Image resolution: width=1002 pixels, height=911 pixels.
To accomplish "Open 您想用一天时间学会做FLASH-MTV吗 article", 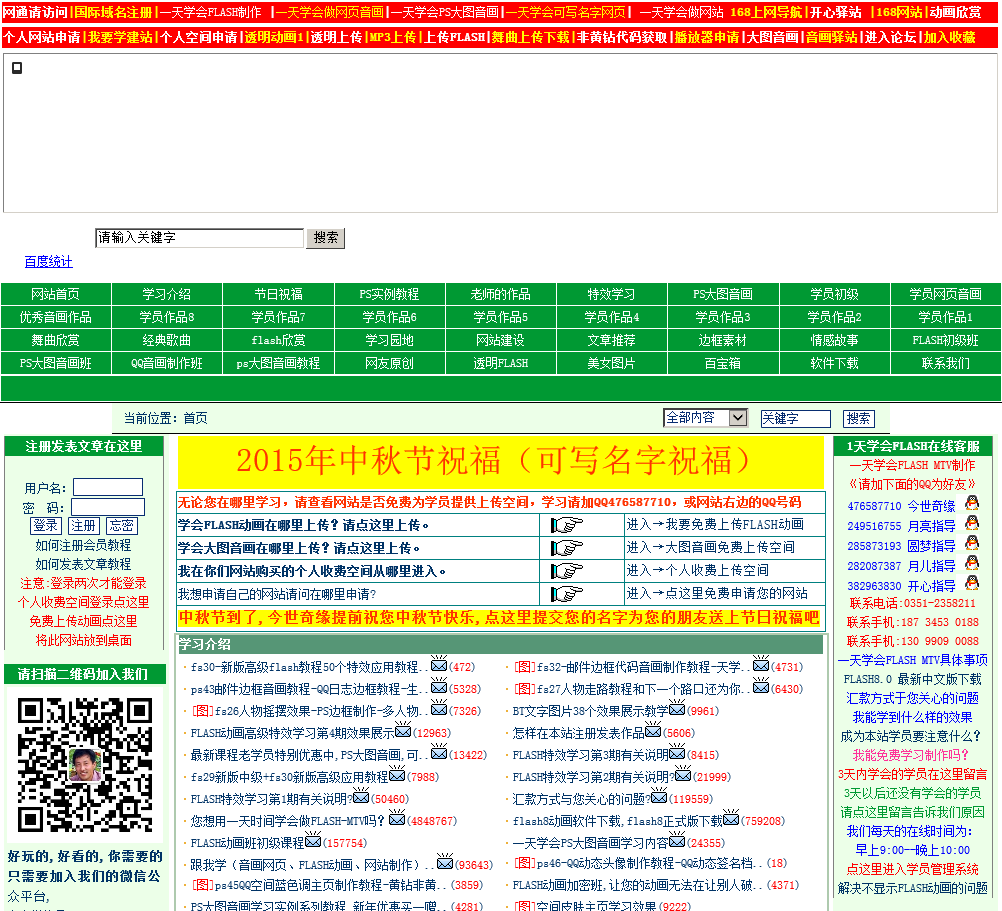I will click(x=288, y=821).
